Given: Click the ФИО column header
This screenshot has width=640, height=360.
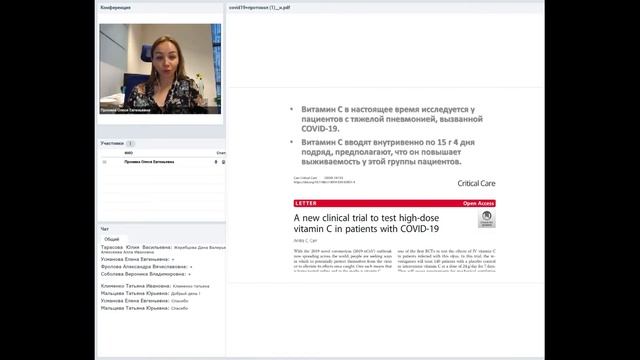Looking at the screenshot, I should tap(129, 153).
